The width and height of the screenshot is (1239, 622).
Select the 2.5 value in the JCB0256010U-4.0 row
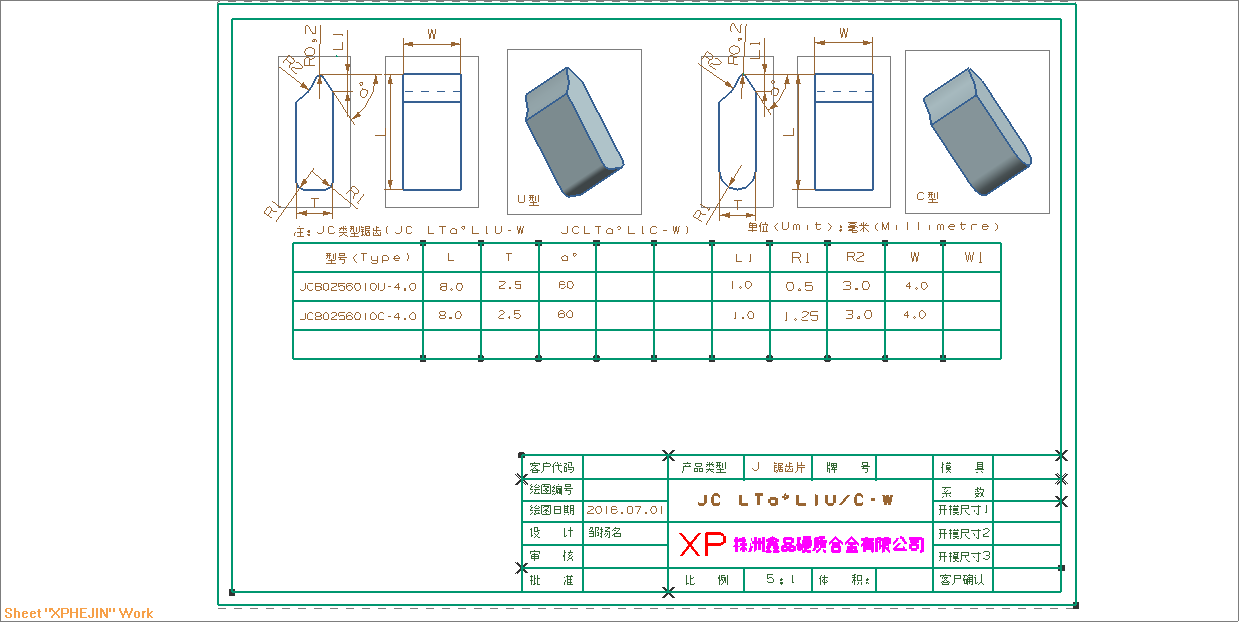509,286
